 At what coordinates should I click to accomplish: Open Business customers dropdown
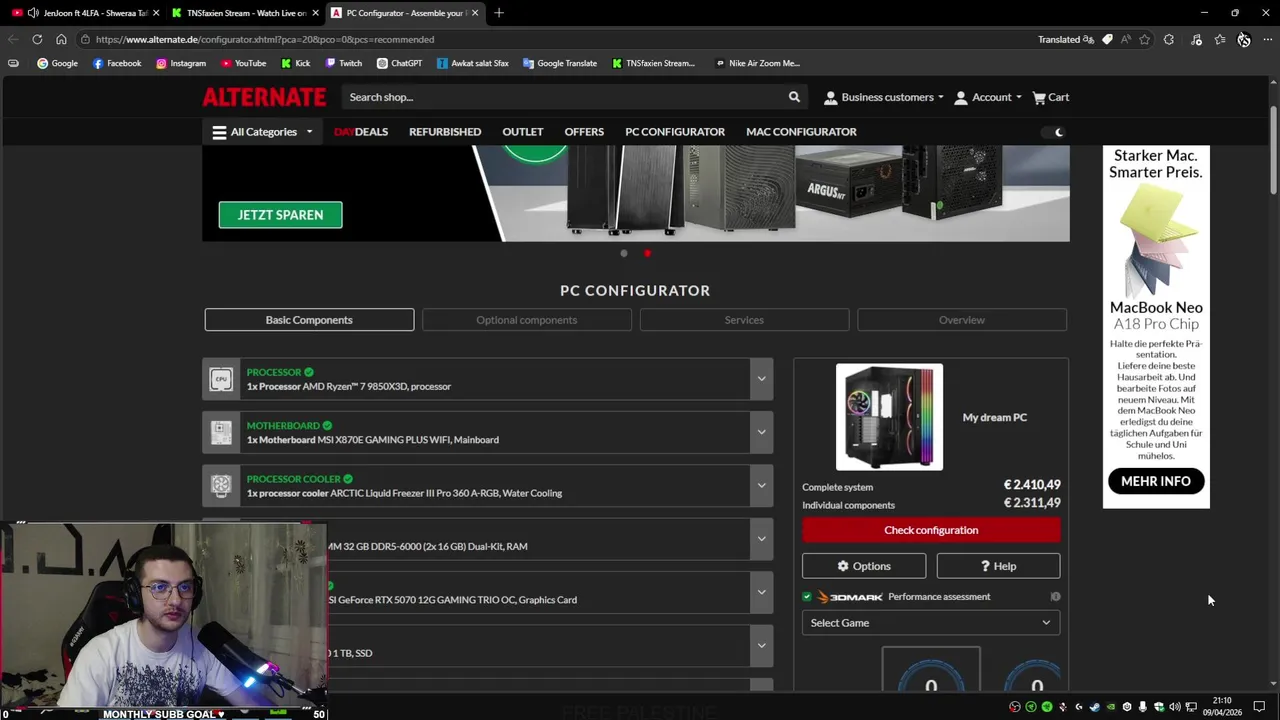pyautogui.click(x=884, y=97)
